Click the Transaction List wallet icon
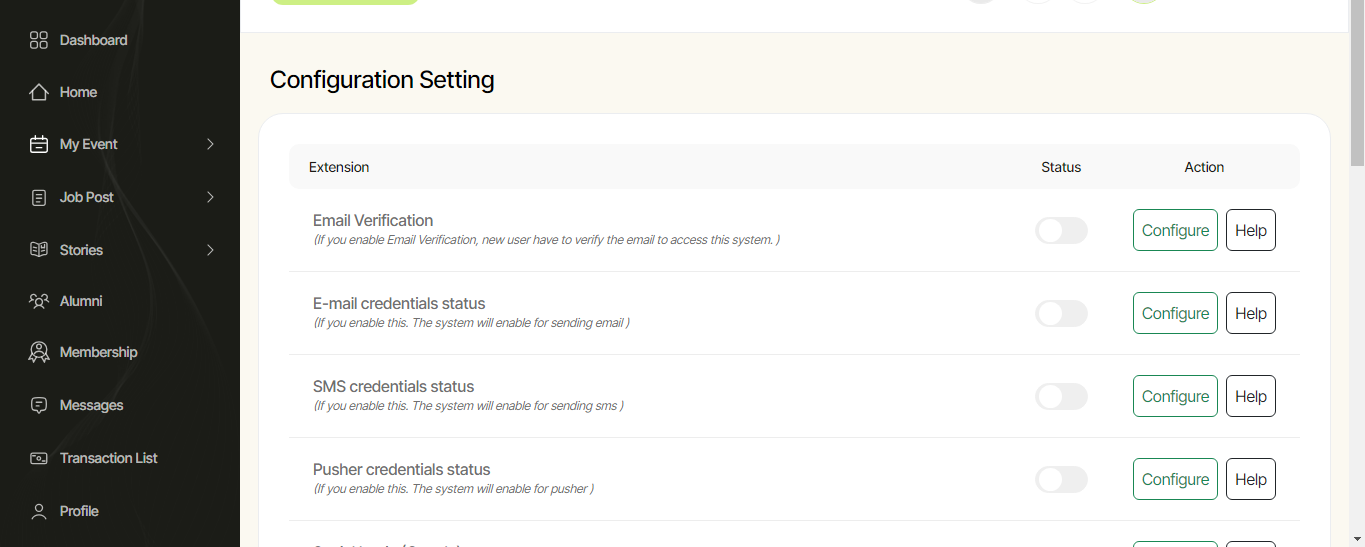This screenshot has width=1365, height=547. pyautogui.click(x=39, y=458)
